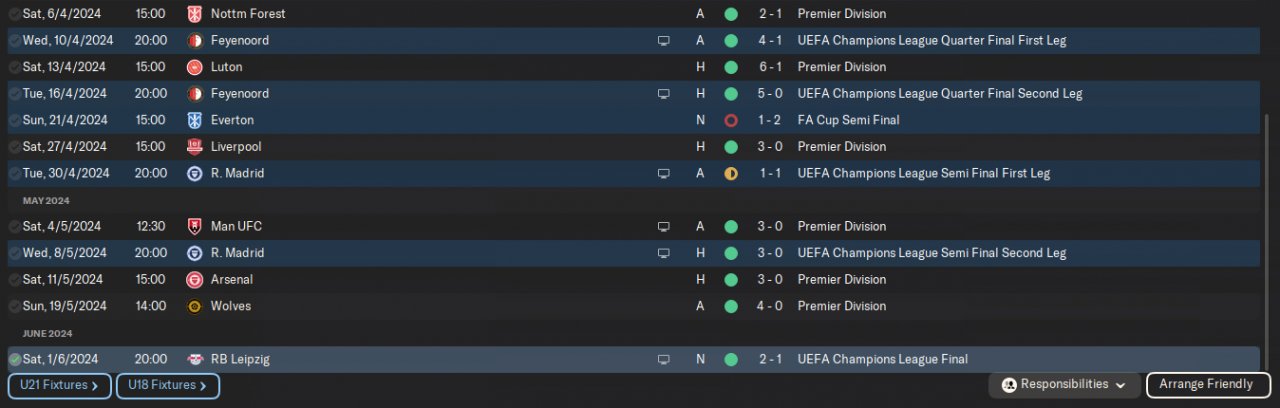Click the RB Leipzig club badge
The width and height of the screenshot is (1280, 408).
click(x=194, y=359)
